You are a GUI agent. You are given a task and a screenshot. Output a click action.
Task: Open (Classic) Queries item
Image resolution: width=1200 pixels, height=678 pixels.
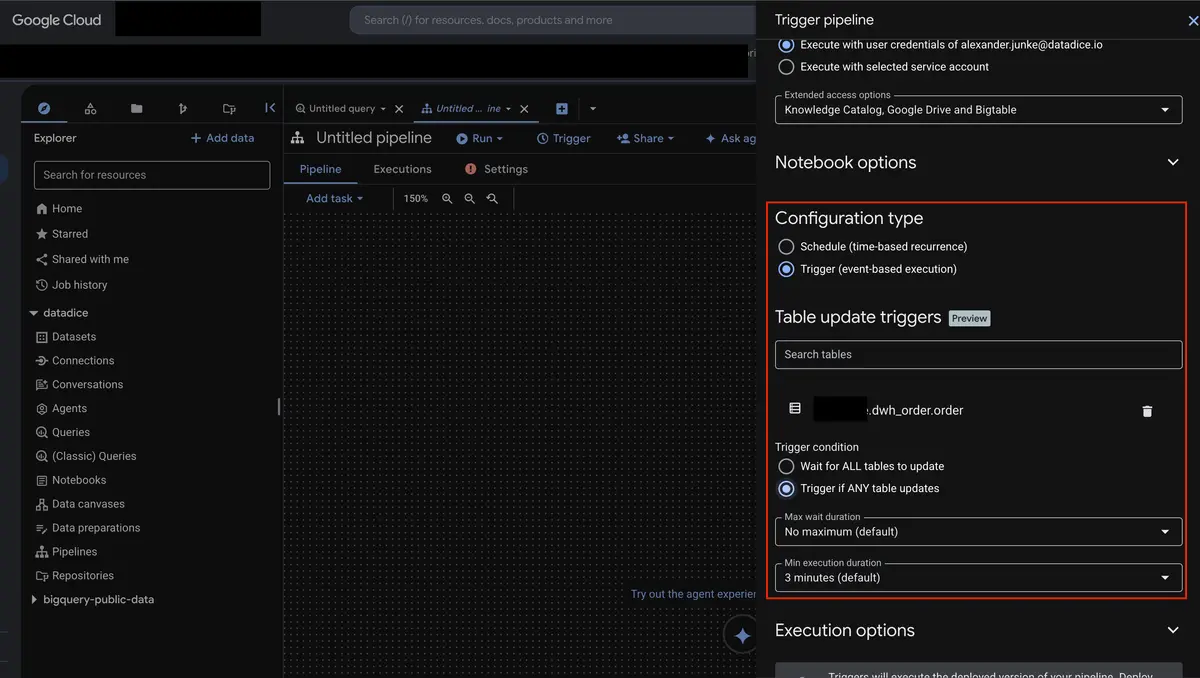point(94,456)
